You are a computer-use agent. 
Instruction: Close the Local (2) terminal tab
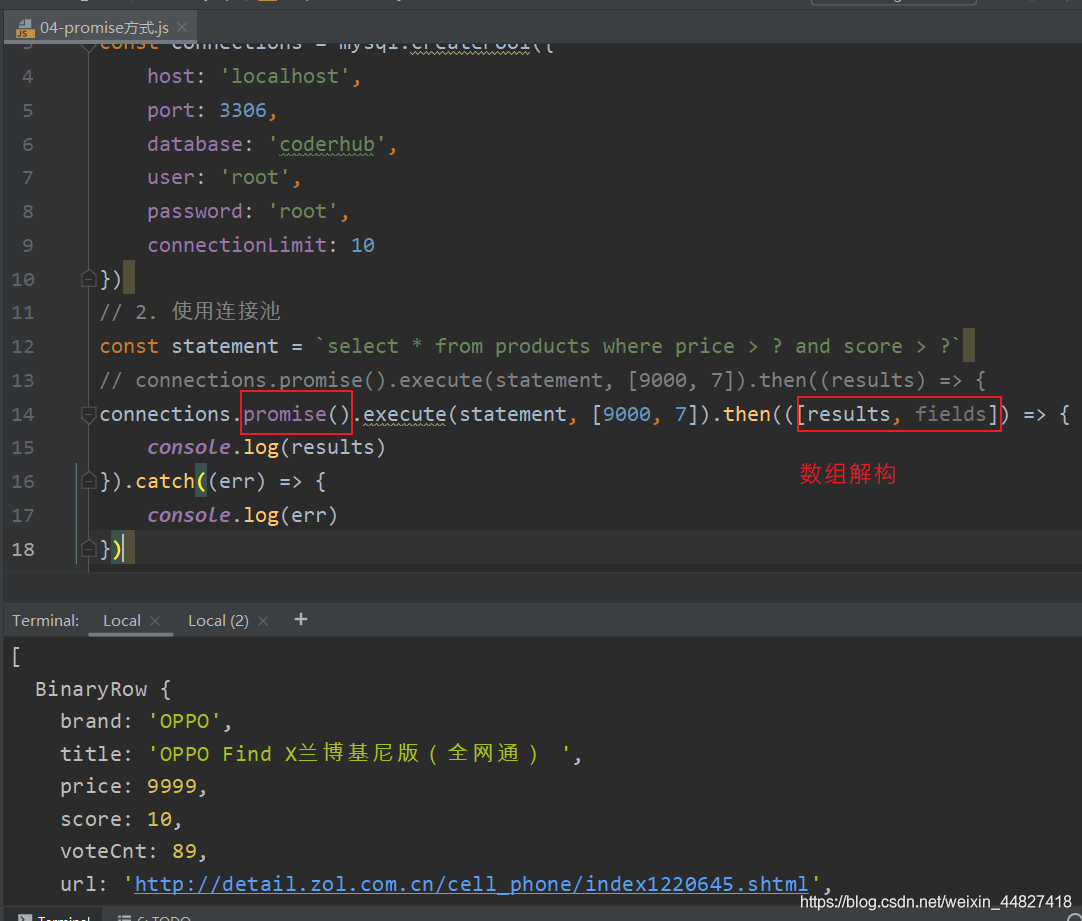pyautogui.click(x=263, y=621)
